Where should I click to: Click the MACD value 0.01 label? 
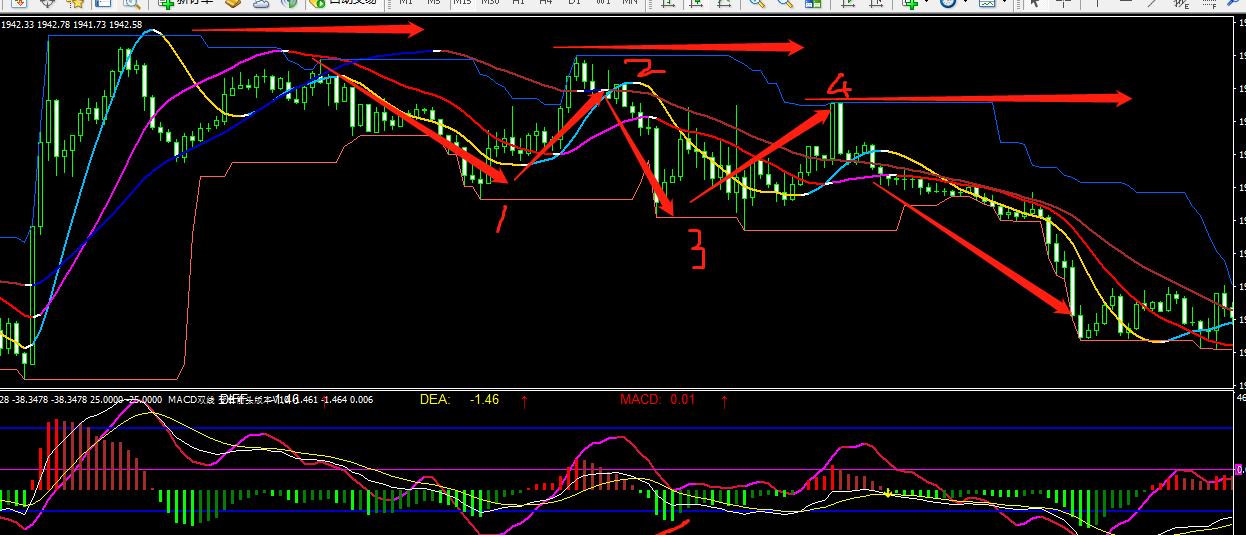681,399
